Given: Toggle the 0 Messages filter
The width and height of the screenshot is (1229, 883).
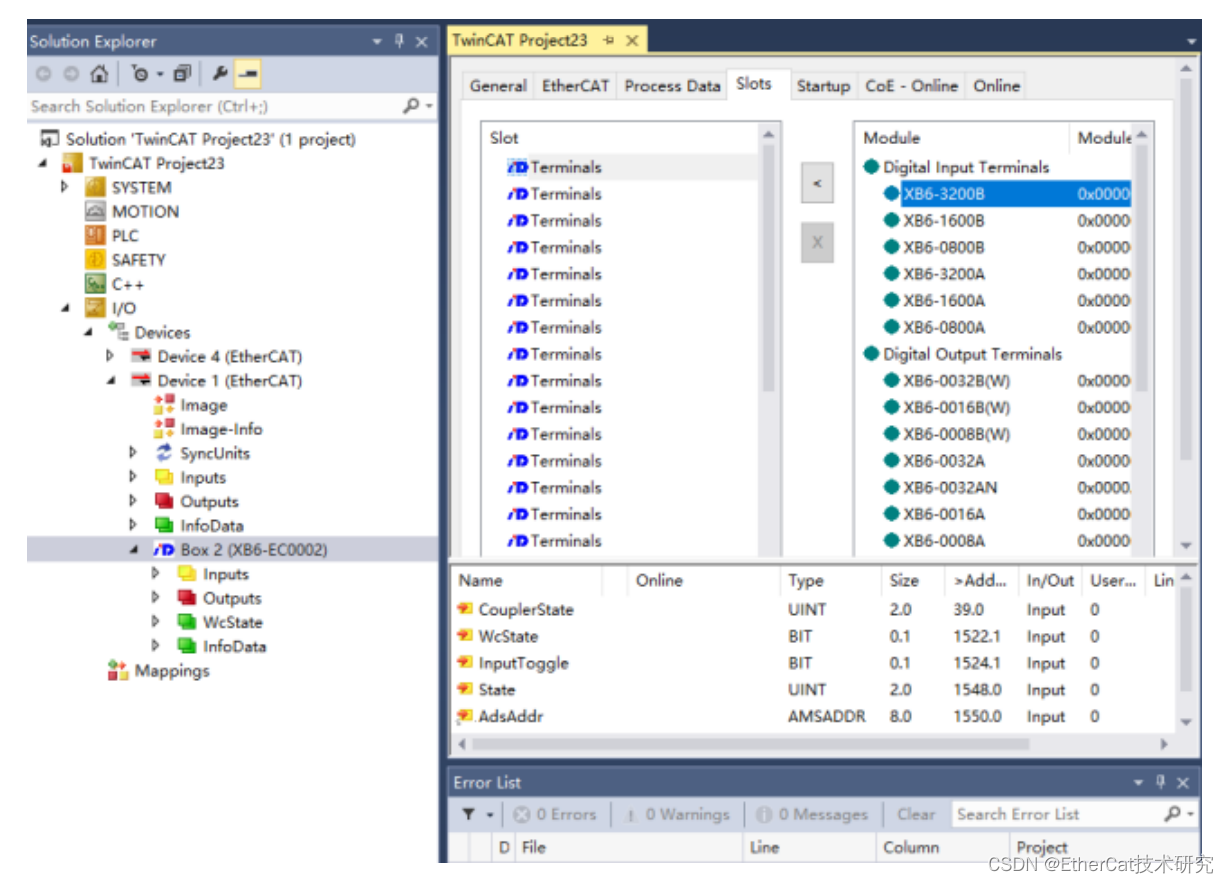Looking at the screenshot, I should click(x=812, y=814).
